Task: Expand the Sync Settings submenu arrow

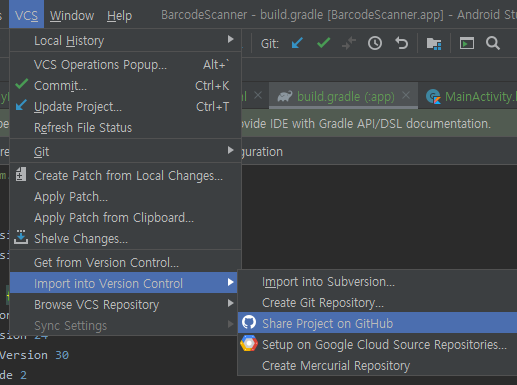Action: click(230, 324)
